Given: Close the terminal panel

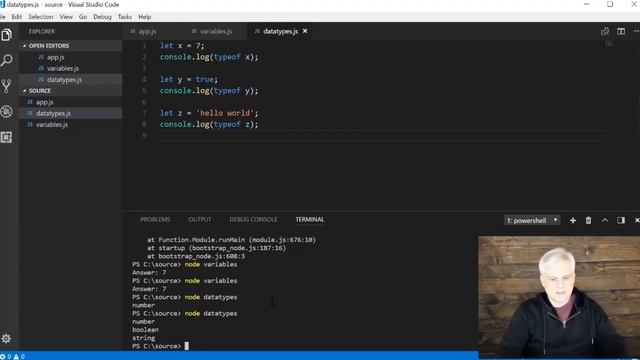Looking at the screenshot, I should [637, 220].
